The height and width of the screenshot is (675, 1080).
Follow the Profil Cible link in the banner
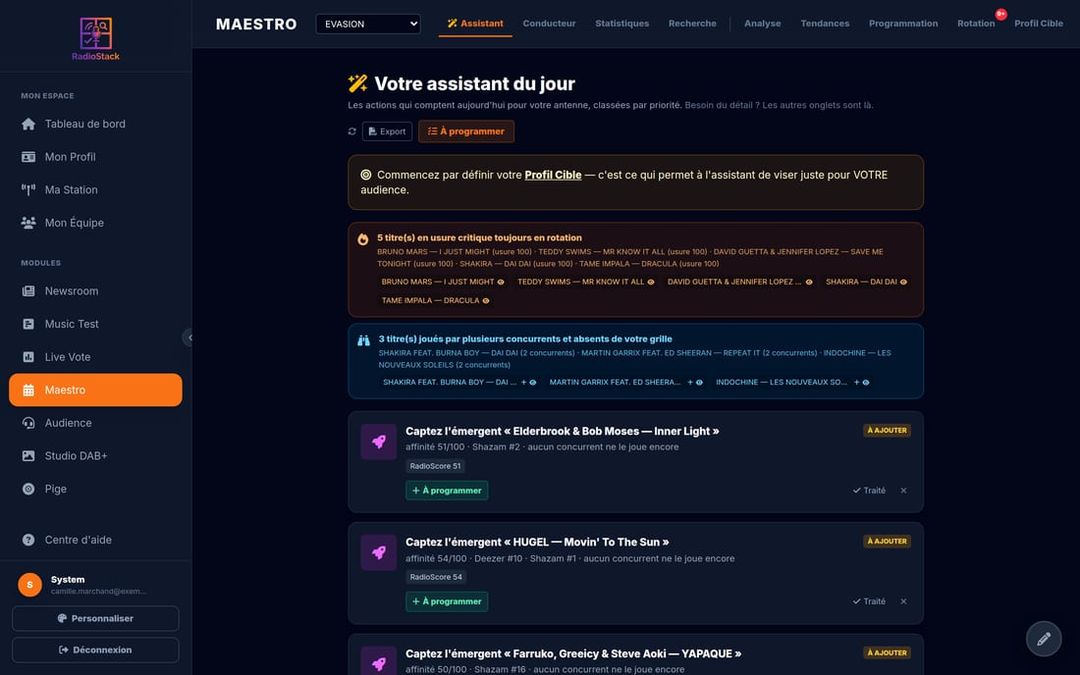point(553,175)
